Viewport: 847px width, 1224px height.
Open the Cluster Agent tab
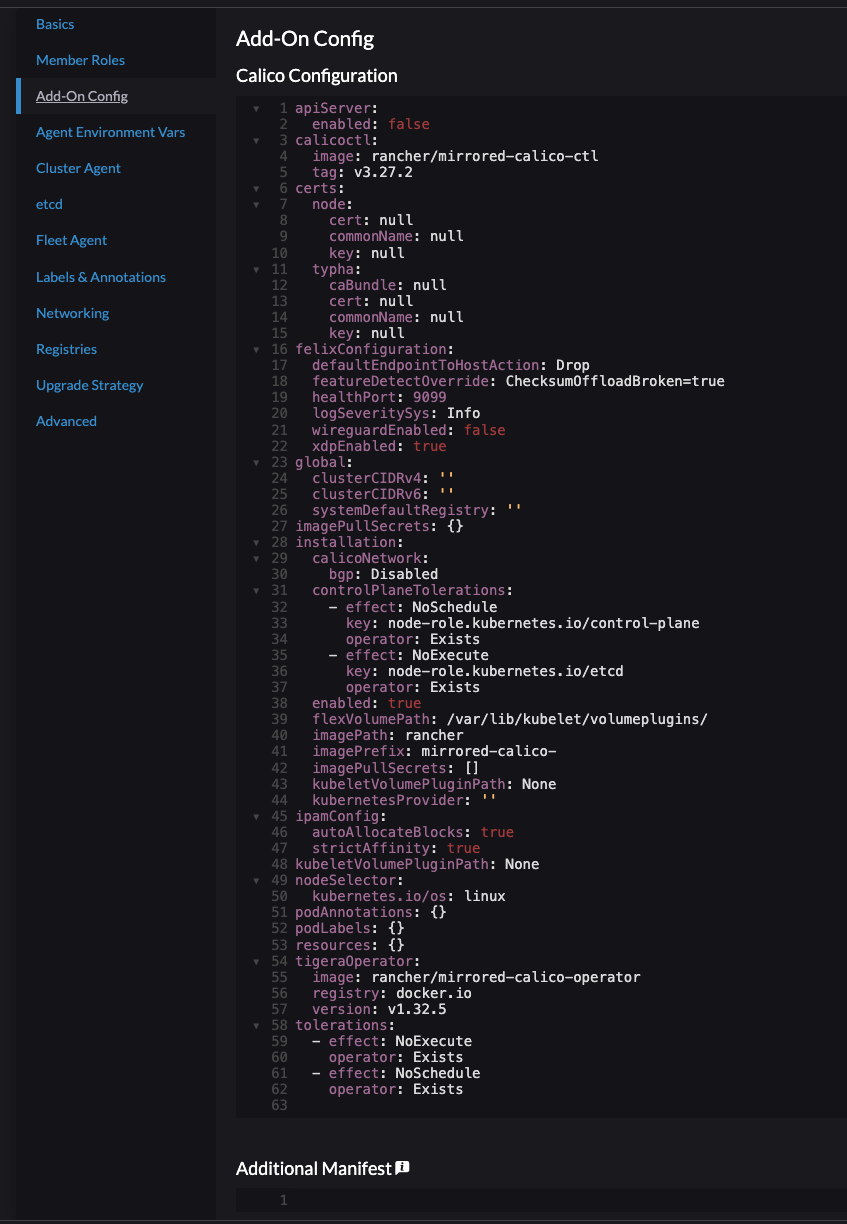pos(78,168)
